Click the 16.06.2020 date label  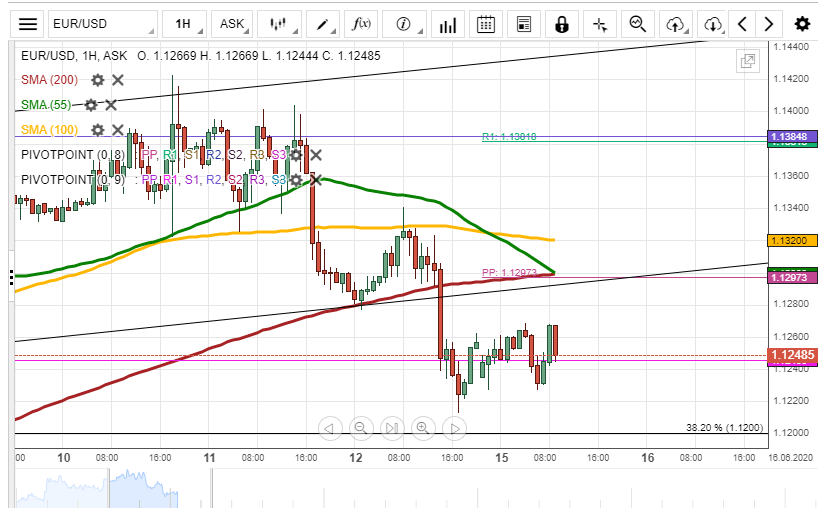tap(790, 458)
